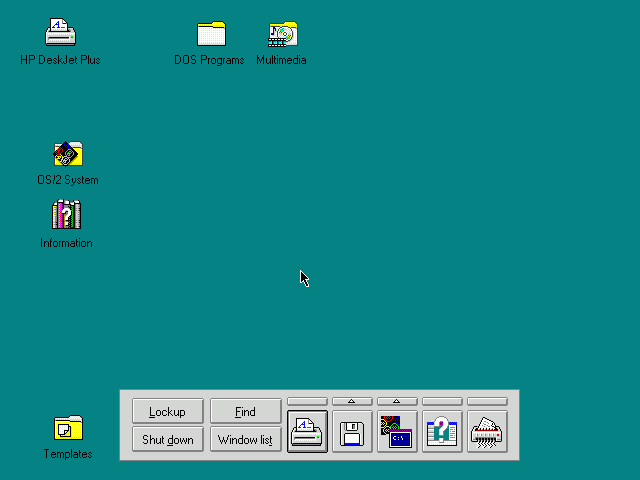Select the HP DeskJet Plus printer desktop icon

[x=60, y=32]
